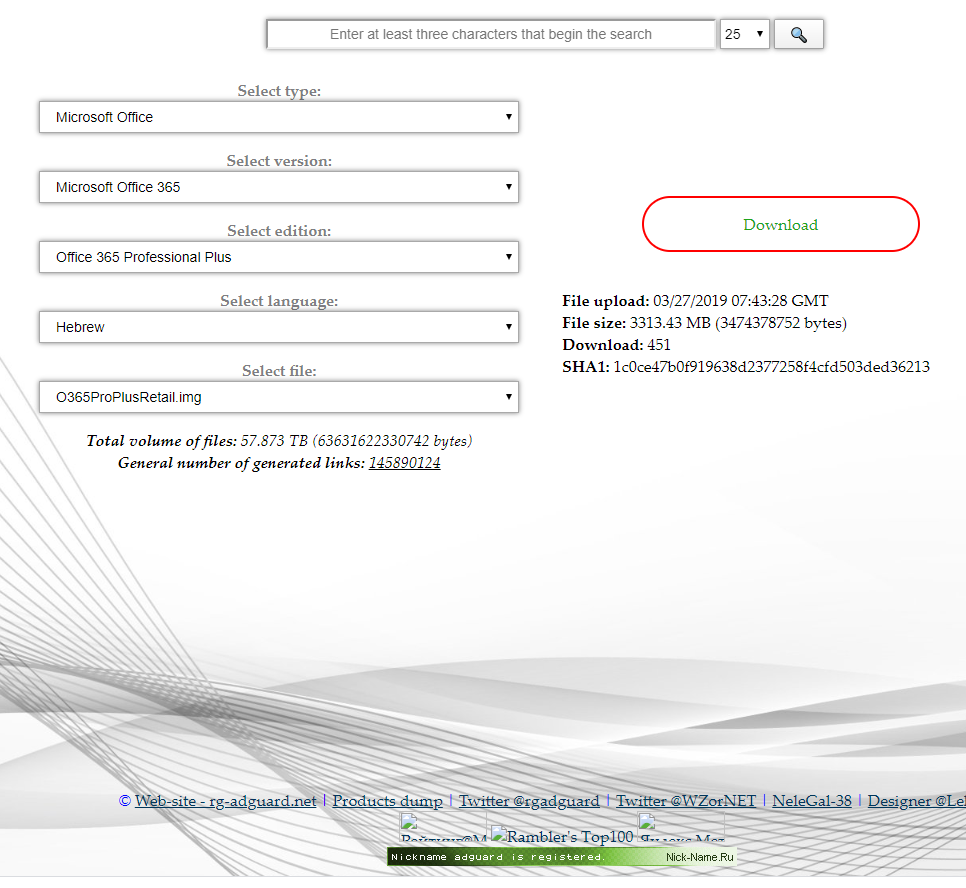Screen dimensions: 966x888
Task: Click the "Select file:" label
Action: point(279,371)
